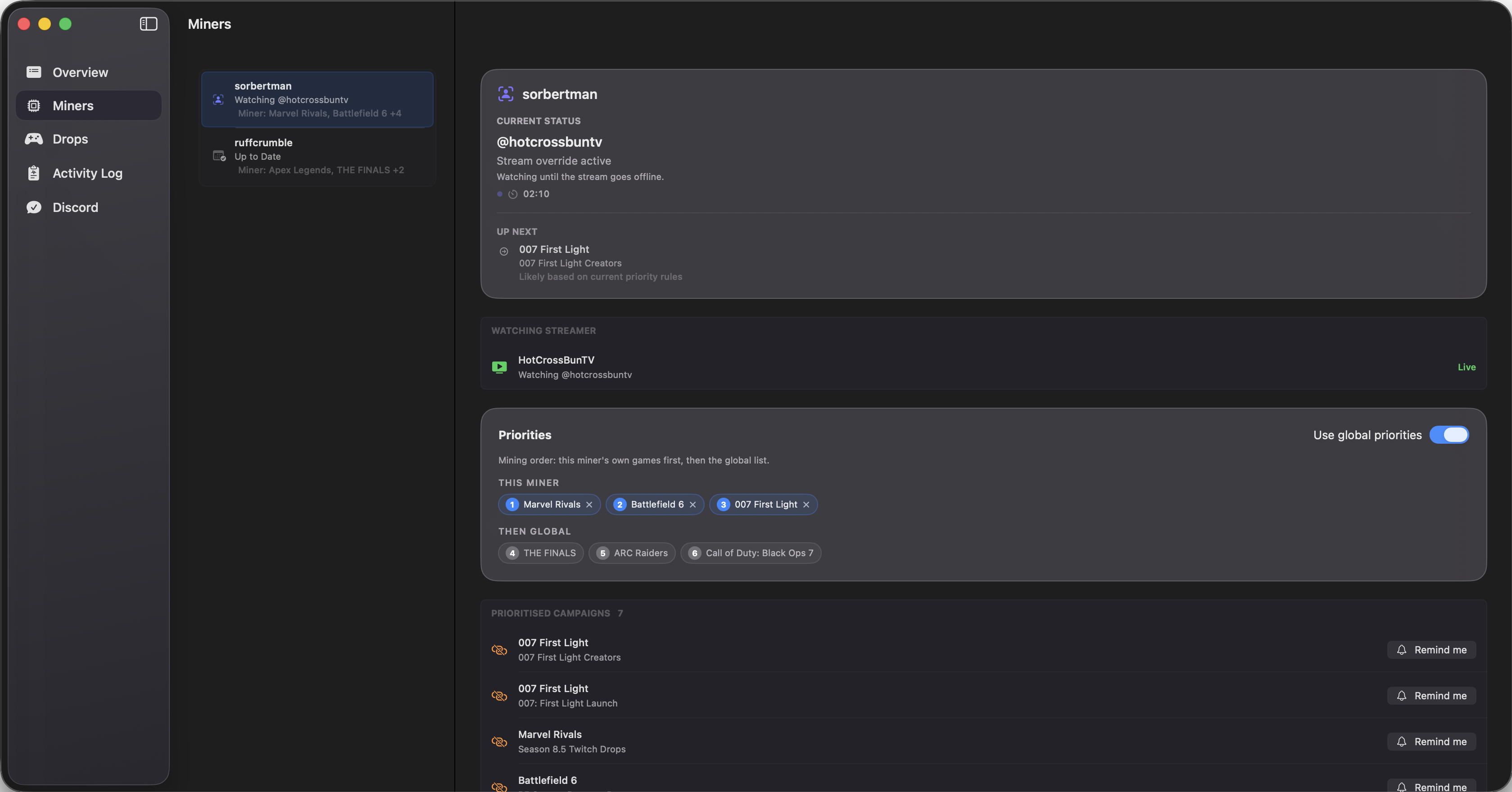Click the Marvel Rivals priority chip
The width and height of the screenshot is (1512, 792).
point(549,504)
